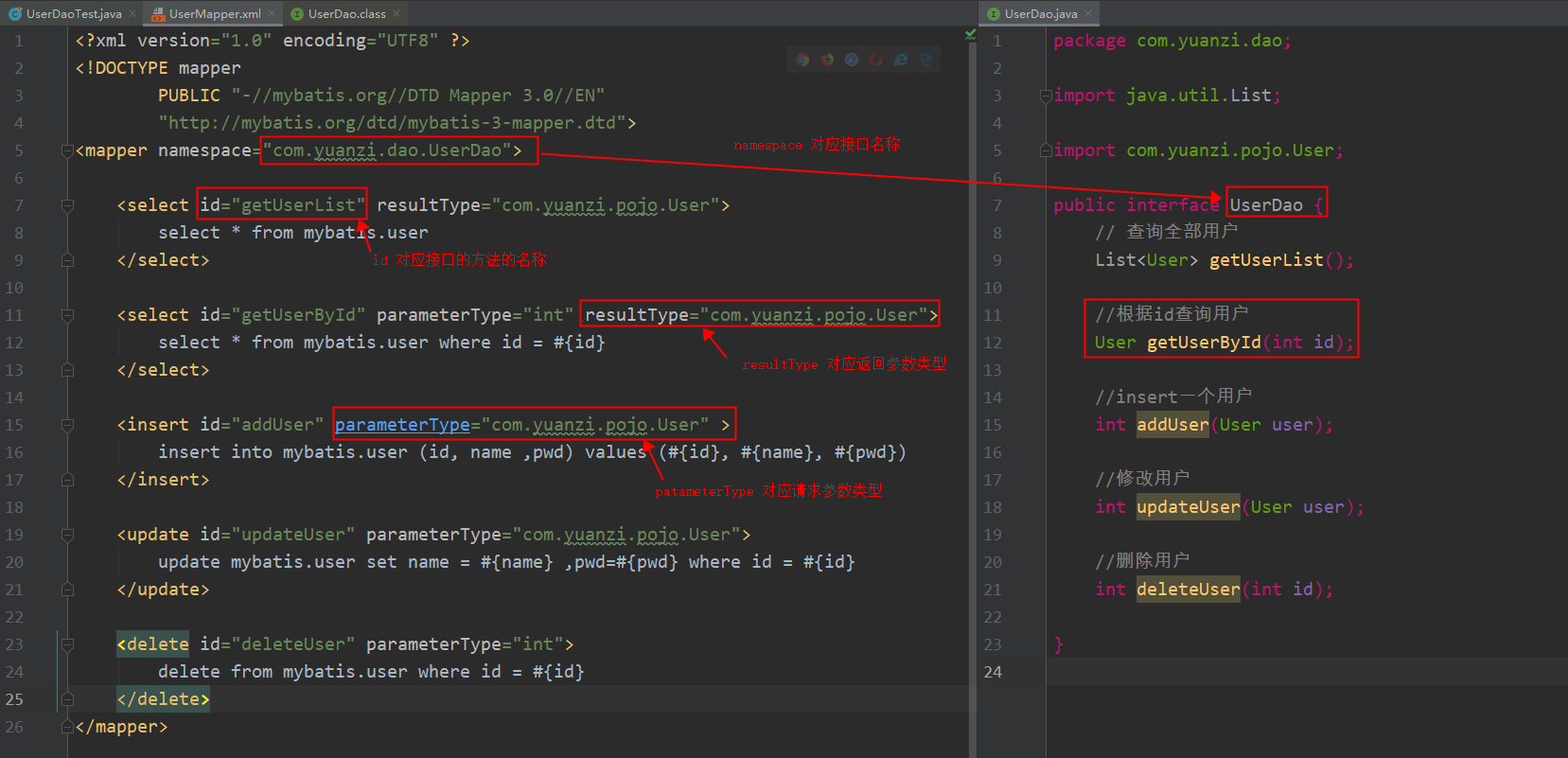Screen dimensions: 1568x758
Task: Collapse the closing update fold on line 21
Action: 67,590
